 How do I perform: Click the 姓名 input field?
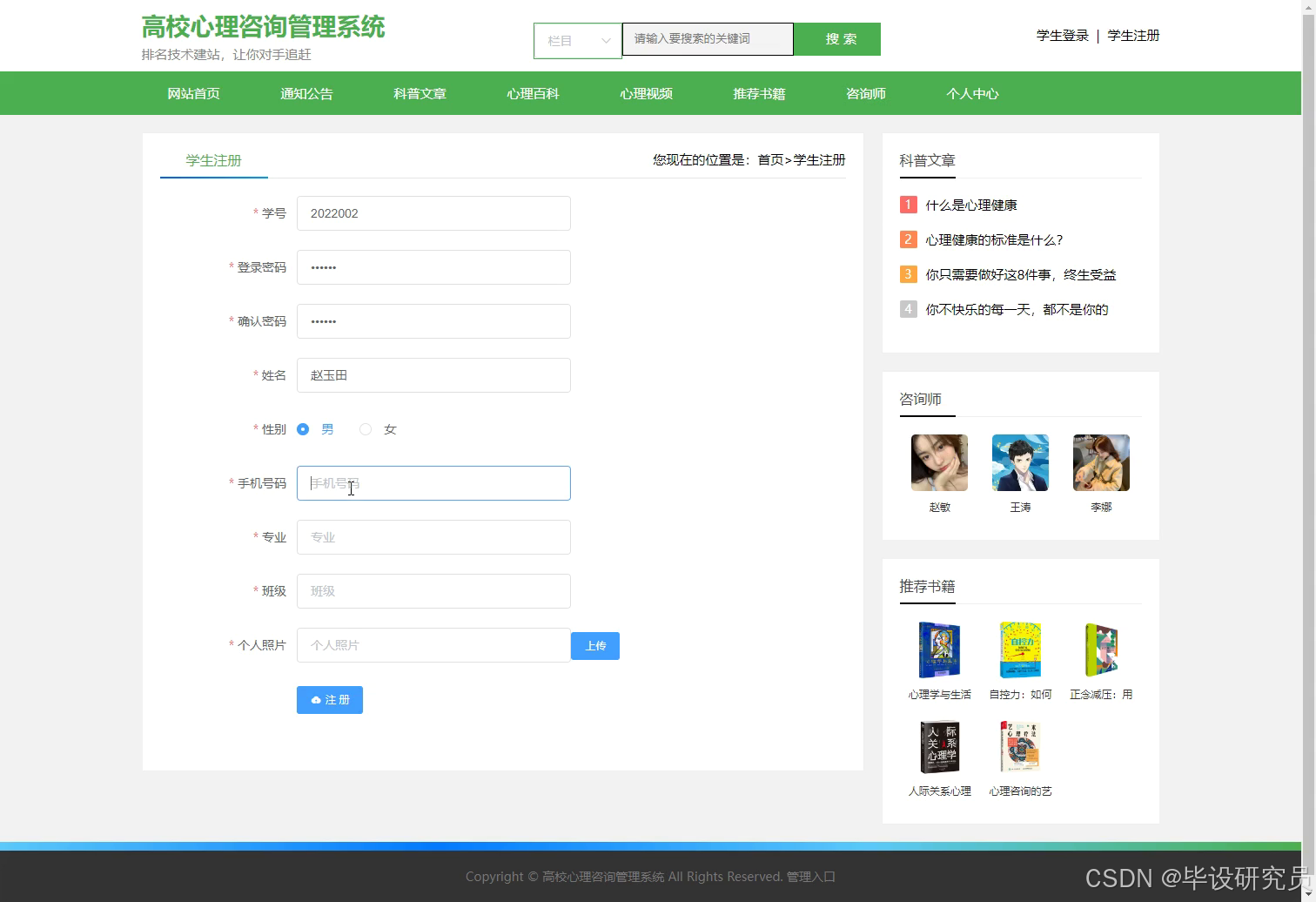click(433, 375)
